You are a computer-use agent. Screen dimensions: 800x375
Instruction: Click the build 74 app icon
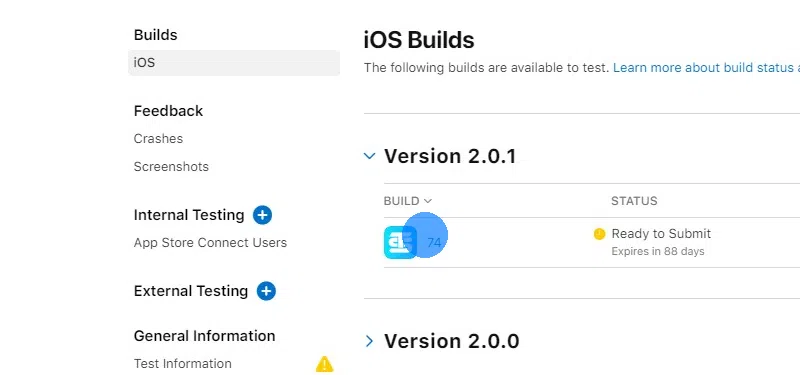pyautogui.click(x=400, y=242)
